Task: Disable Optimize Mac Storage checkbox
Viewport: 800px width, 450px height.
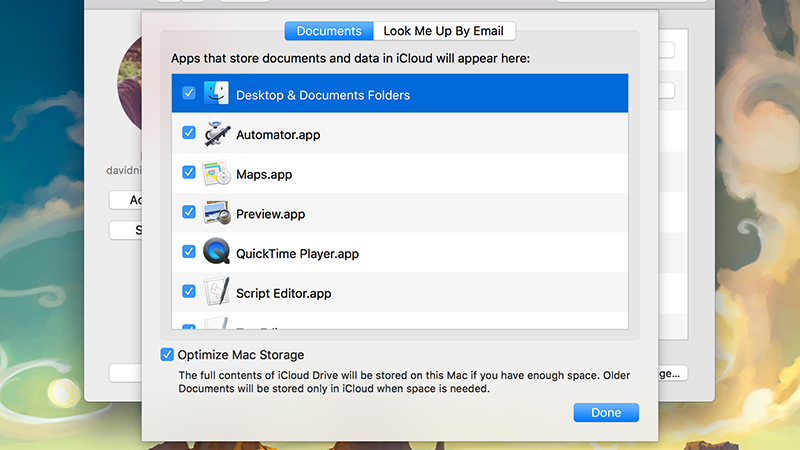Action: (x=167, y=355)
